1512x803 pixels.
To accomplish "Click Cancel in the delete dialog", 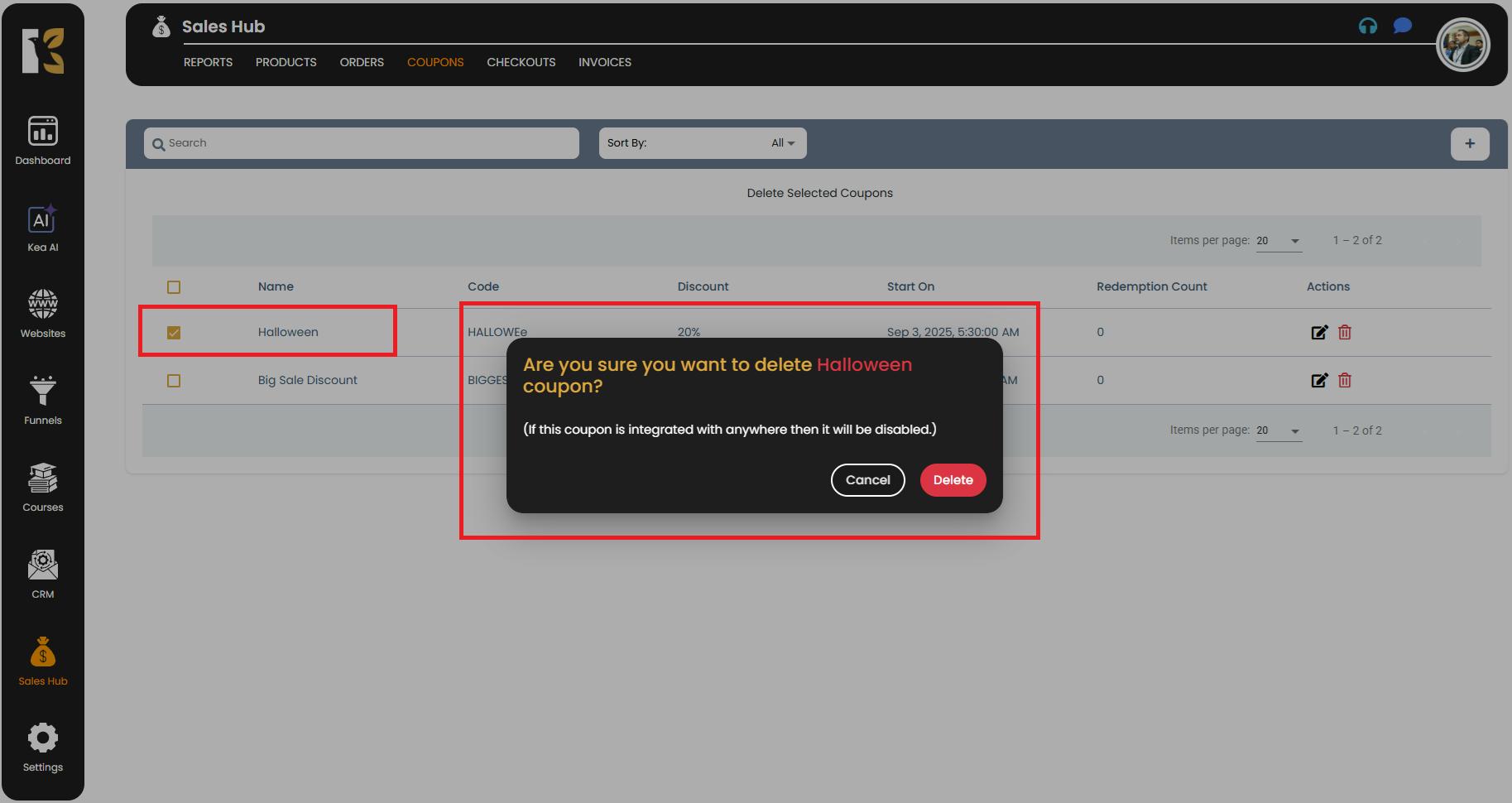I will click(867, 480).
